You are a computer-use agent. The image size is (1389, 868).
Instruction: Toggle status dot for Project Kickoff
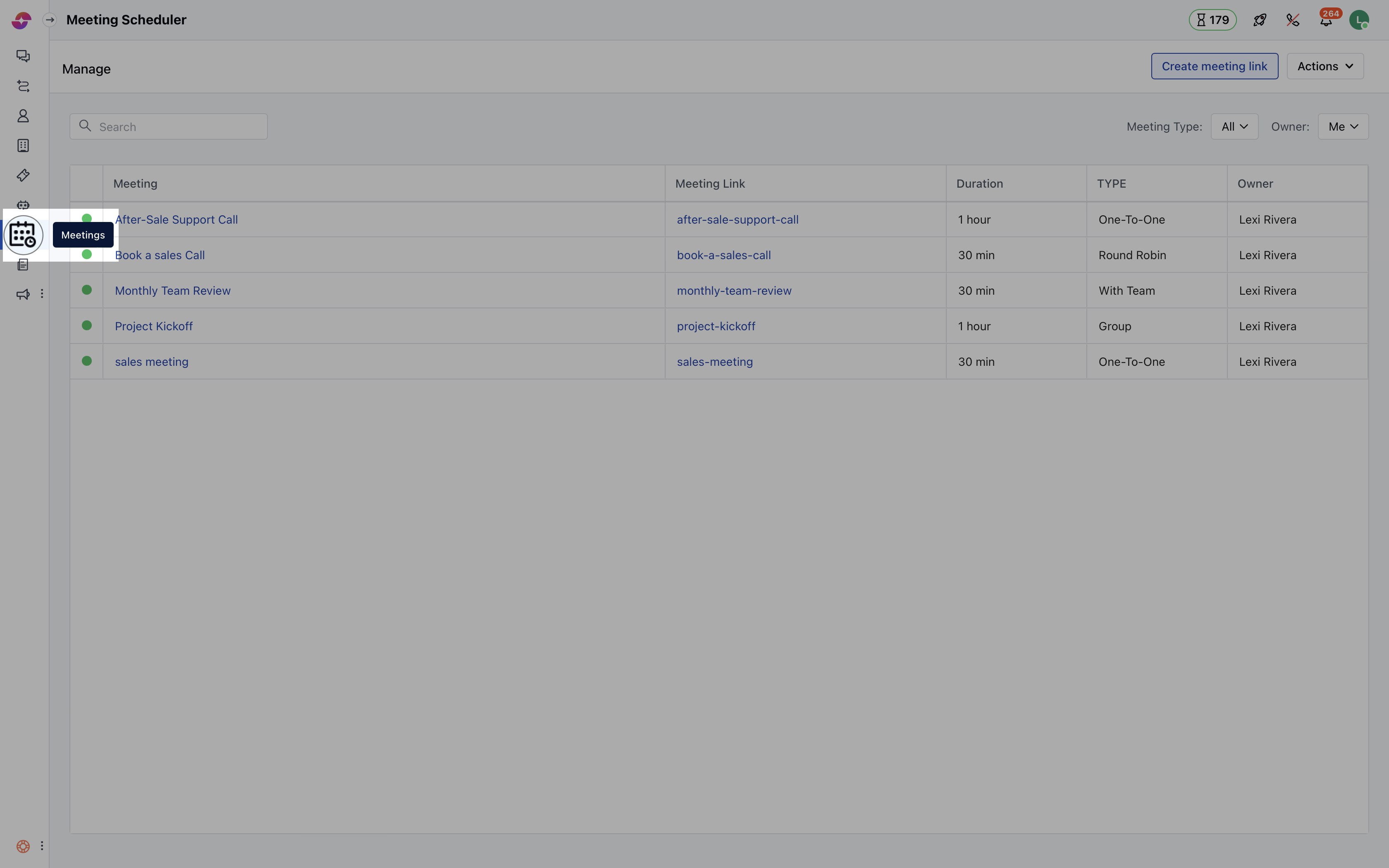(x=87, y=326)
